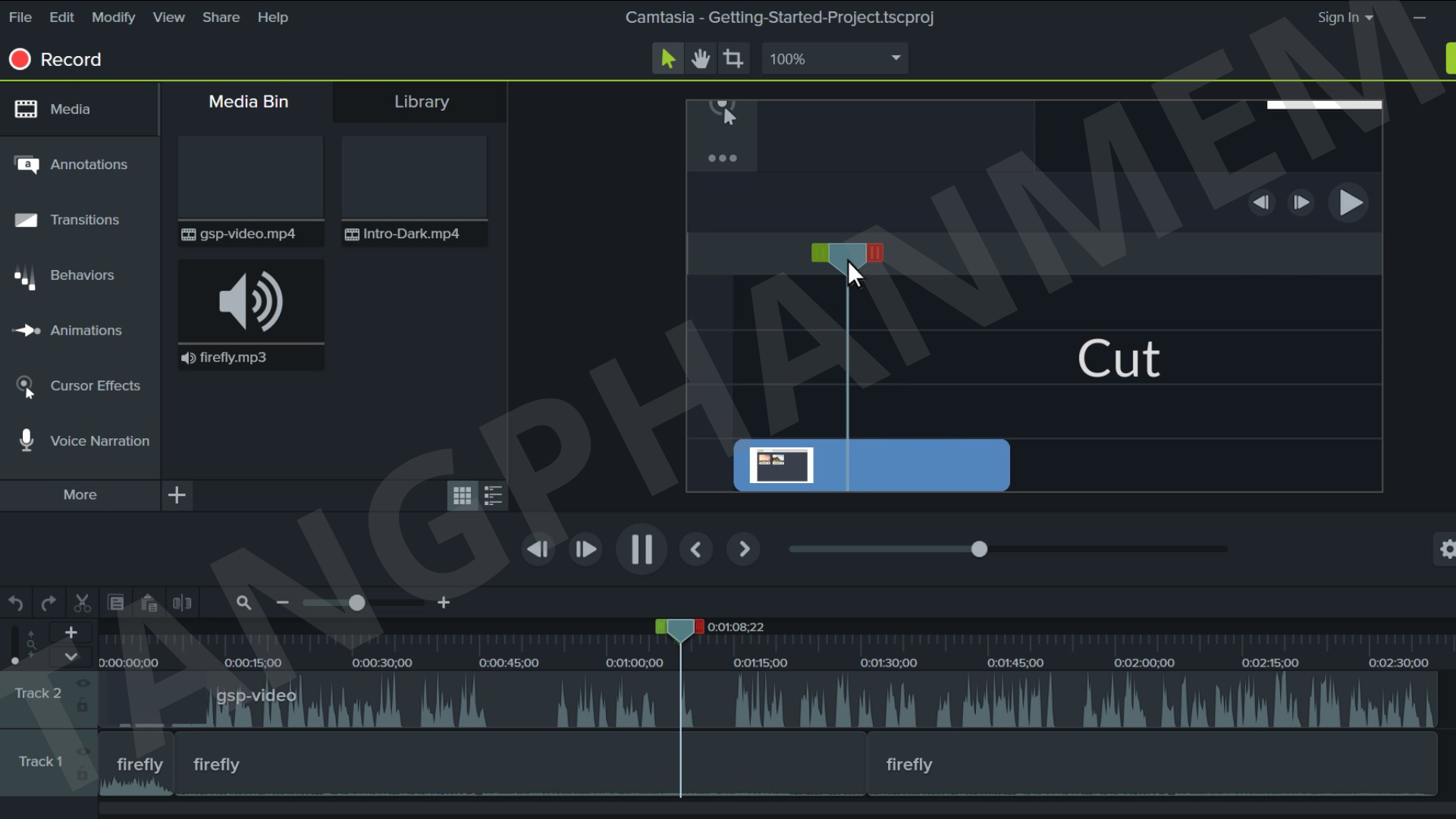Expand the Sign In dropdown
Viewport: 1456px width, 819px height.
(x=1345, y=17)
